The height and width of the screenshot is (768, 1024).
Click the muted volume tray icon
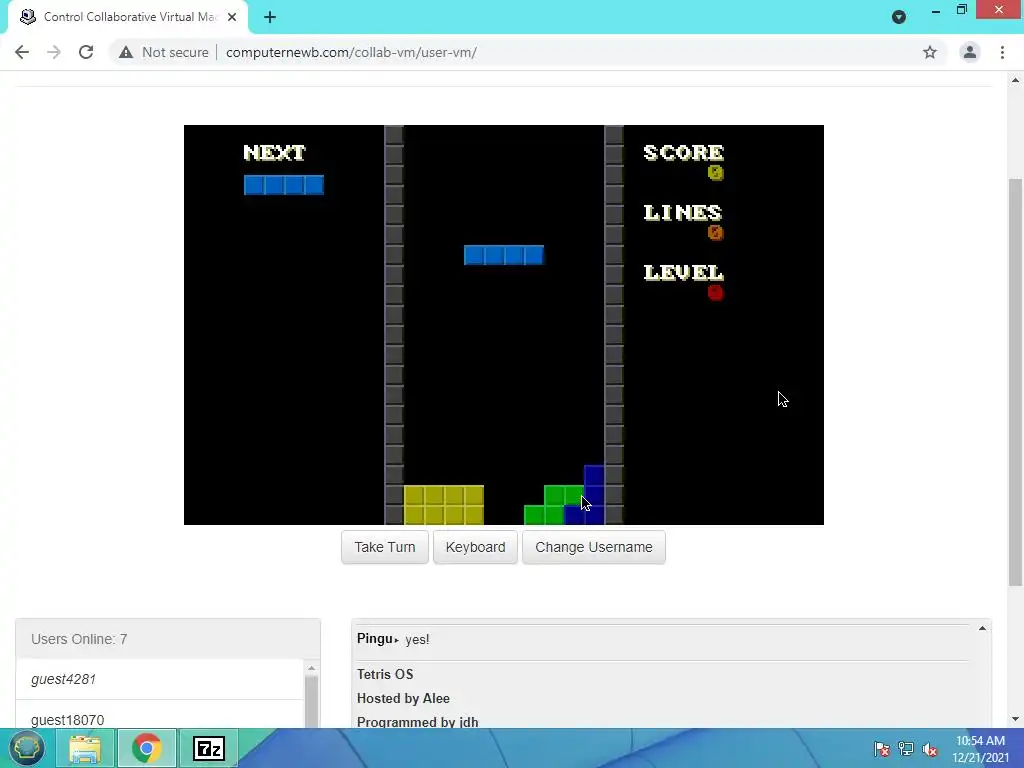point(930,748)
